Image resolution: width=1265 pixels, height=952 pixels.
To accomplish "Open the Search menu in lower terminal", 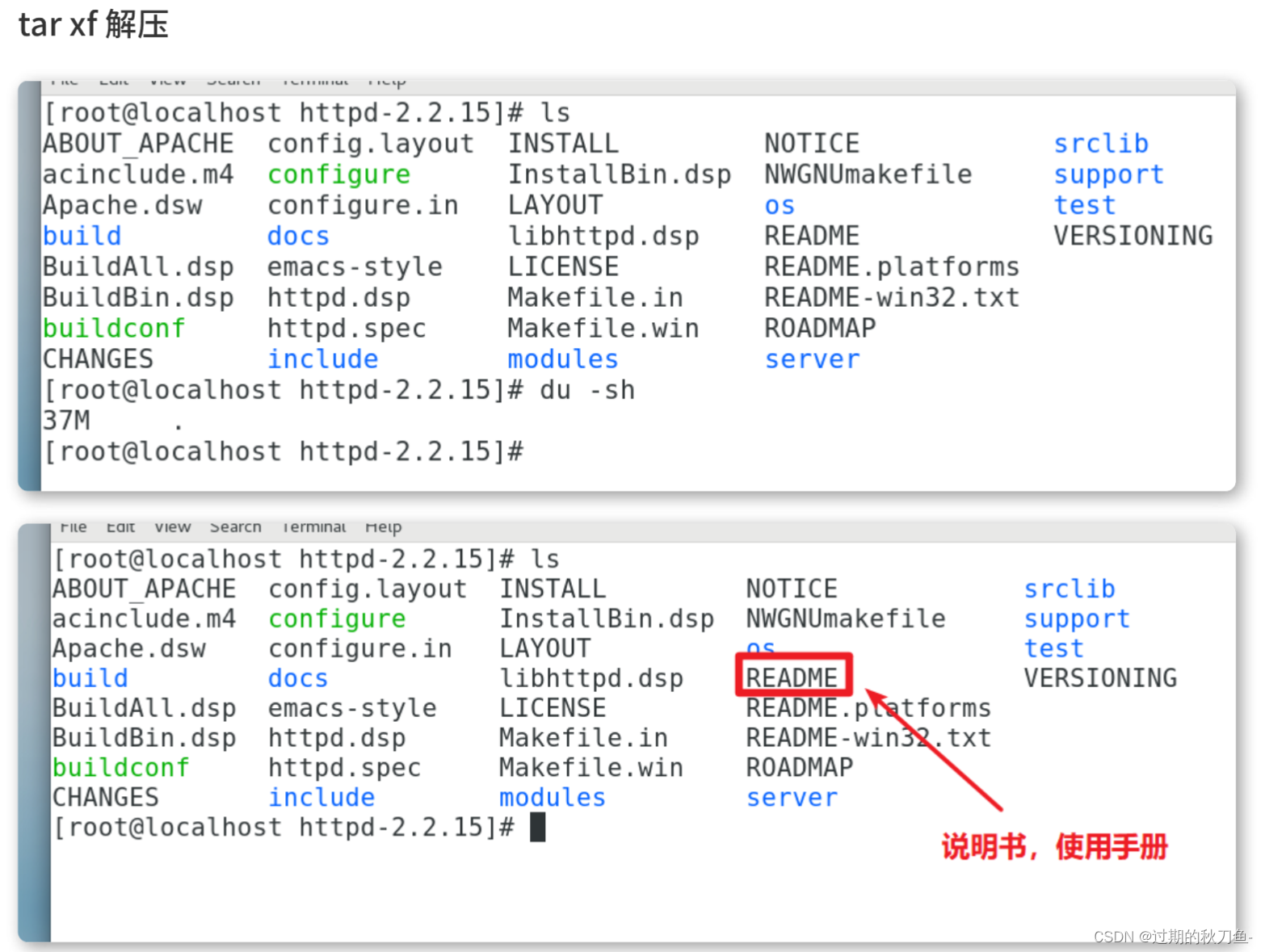I will point(236,527).
